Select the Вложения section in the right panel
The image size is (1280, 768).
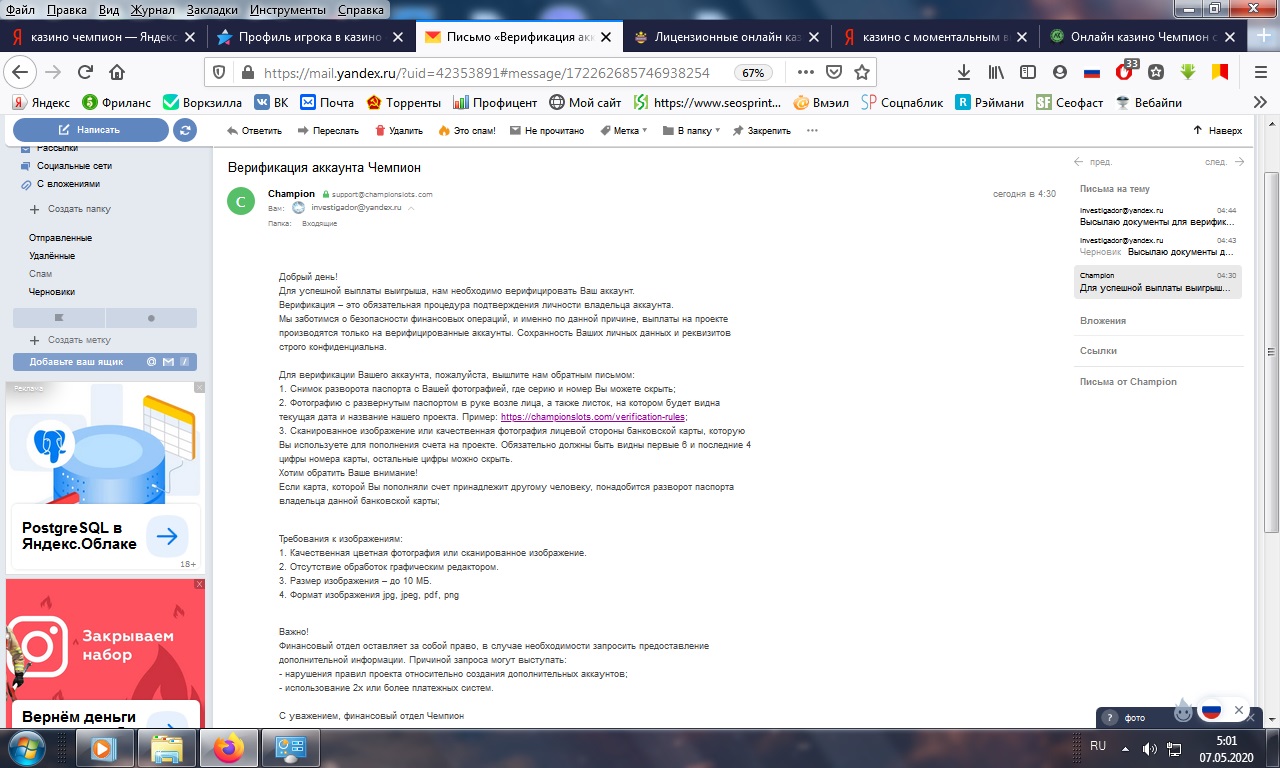tap(1103, 321)
